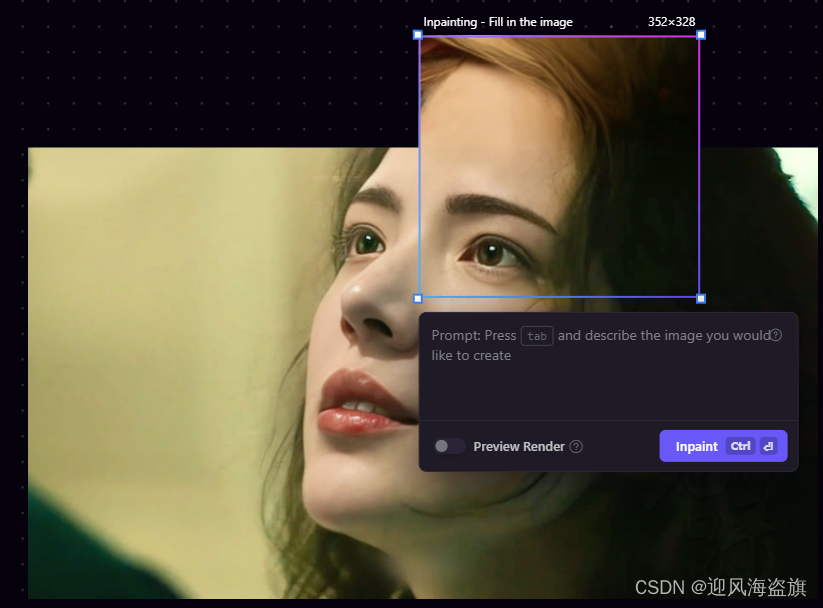The image size is (823, 608).
Task: Click the Inpaint button
Action: coord(723,446)
